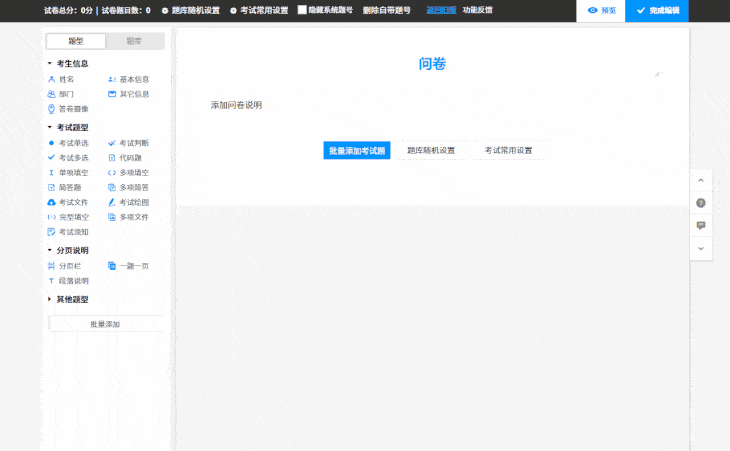Follow the 返回旧版 link
The height and width of the screenshot is (451, 730).
point(441,10)
